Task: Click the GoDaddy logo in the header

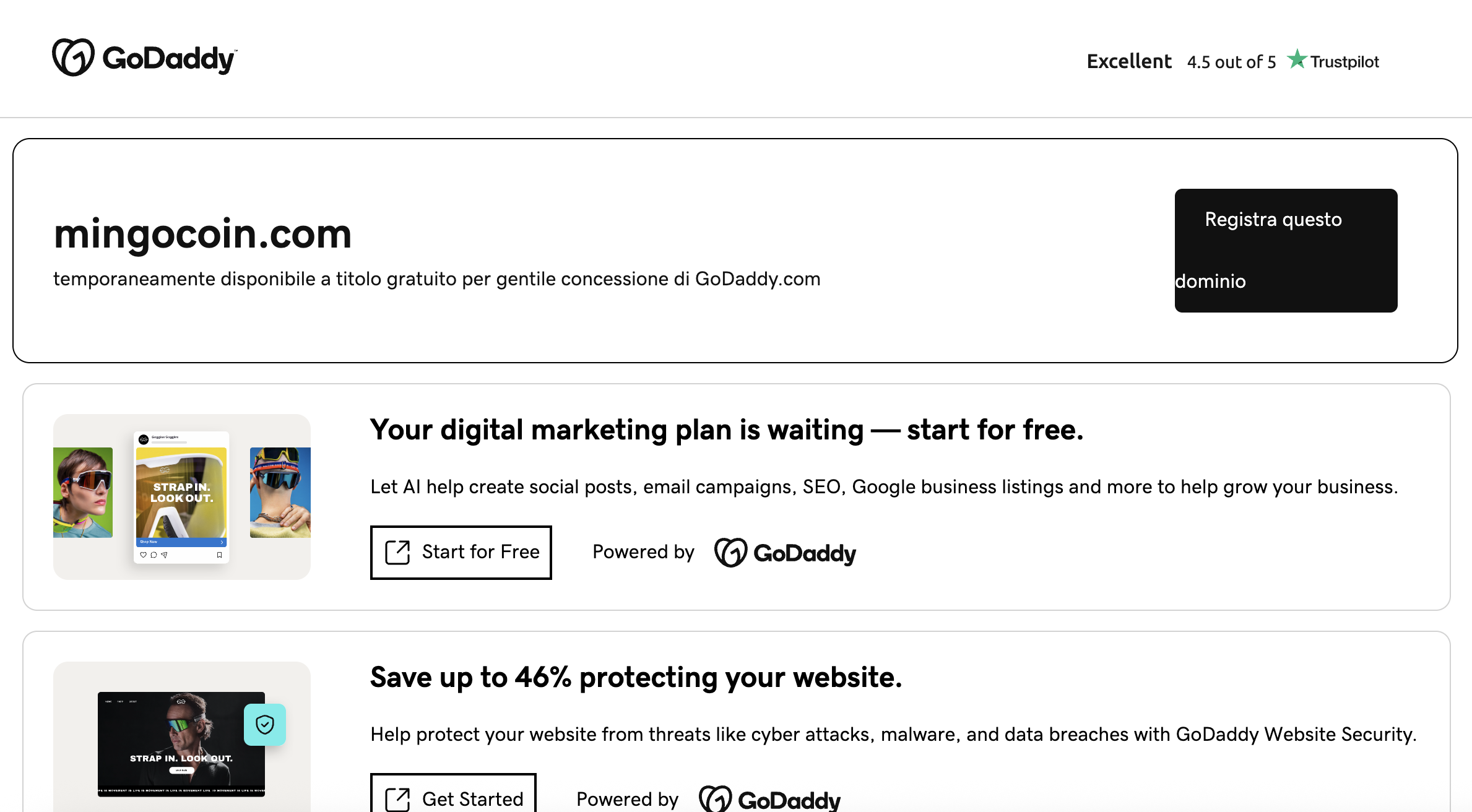Action: tap(144, 58)
